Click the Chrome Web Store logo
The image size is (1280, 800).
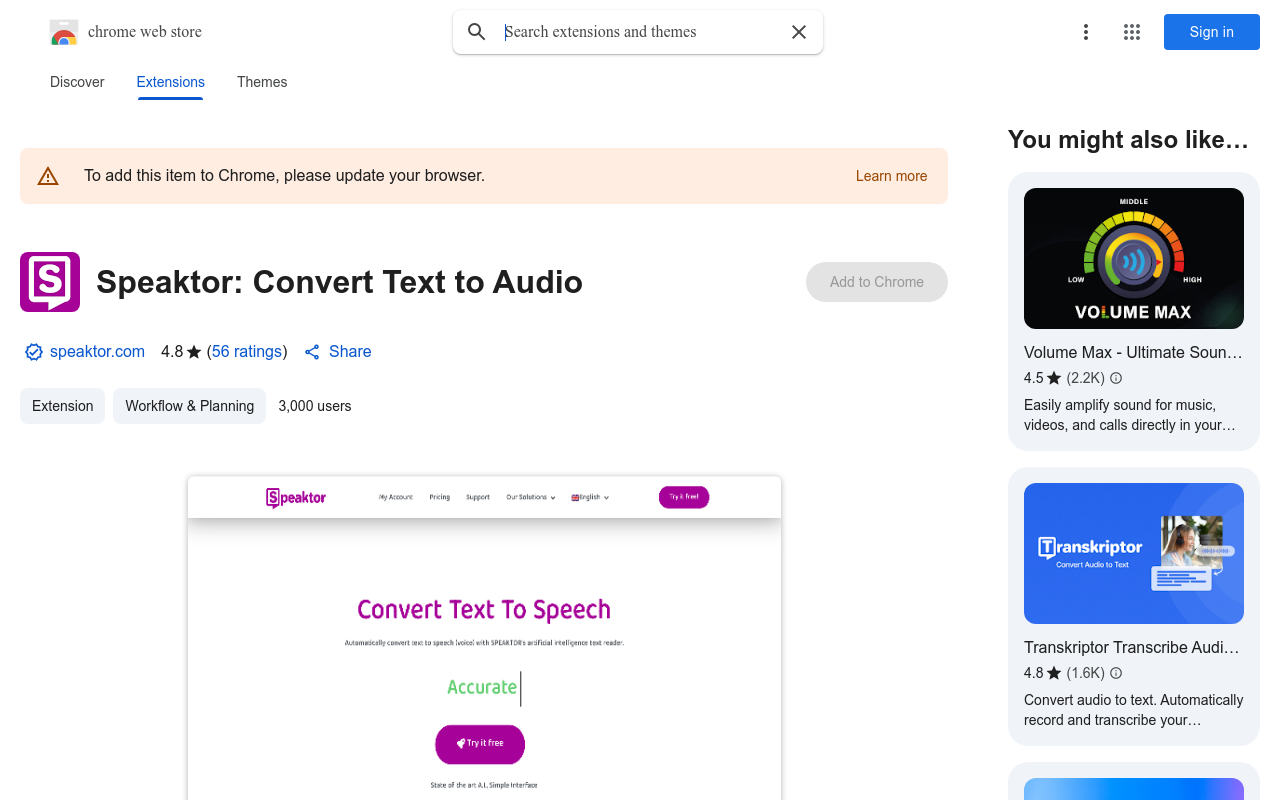64,32
